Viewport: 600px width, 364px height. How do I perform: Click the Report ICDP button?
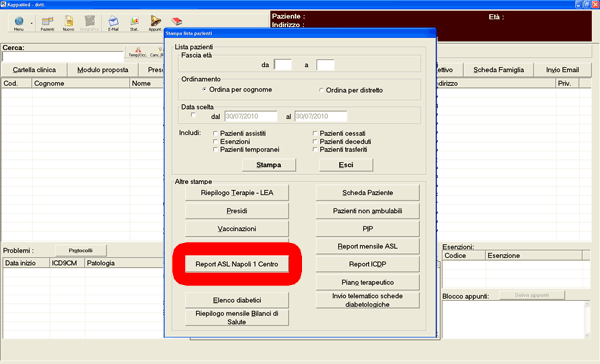click(367, 264)
